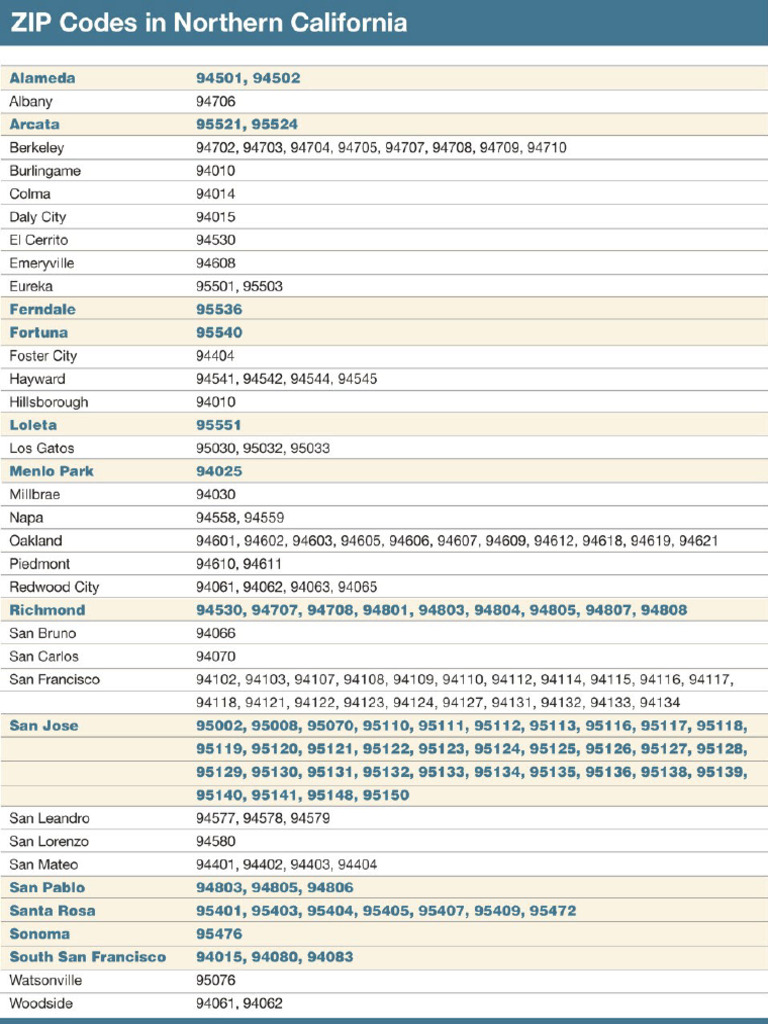
Task: Select the Richmond city heading
Action: pos(47,610)
